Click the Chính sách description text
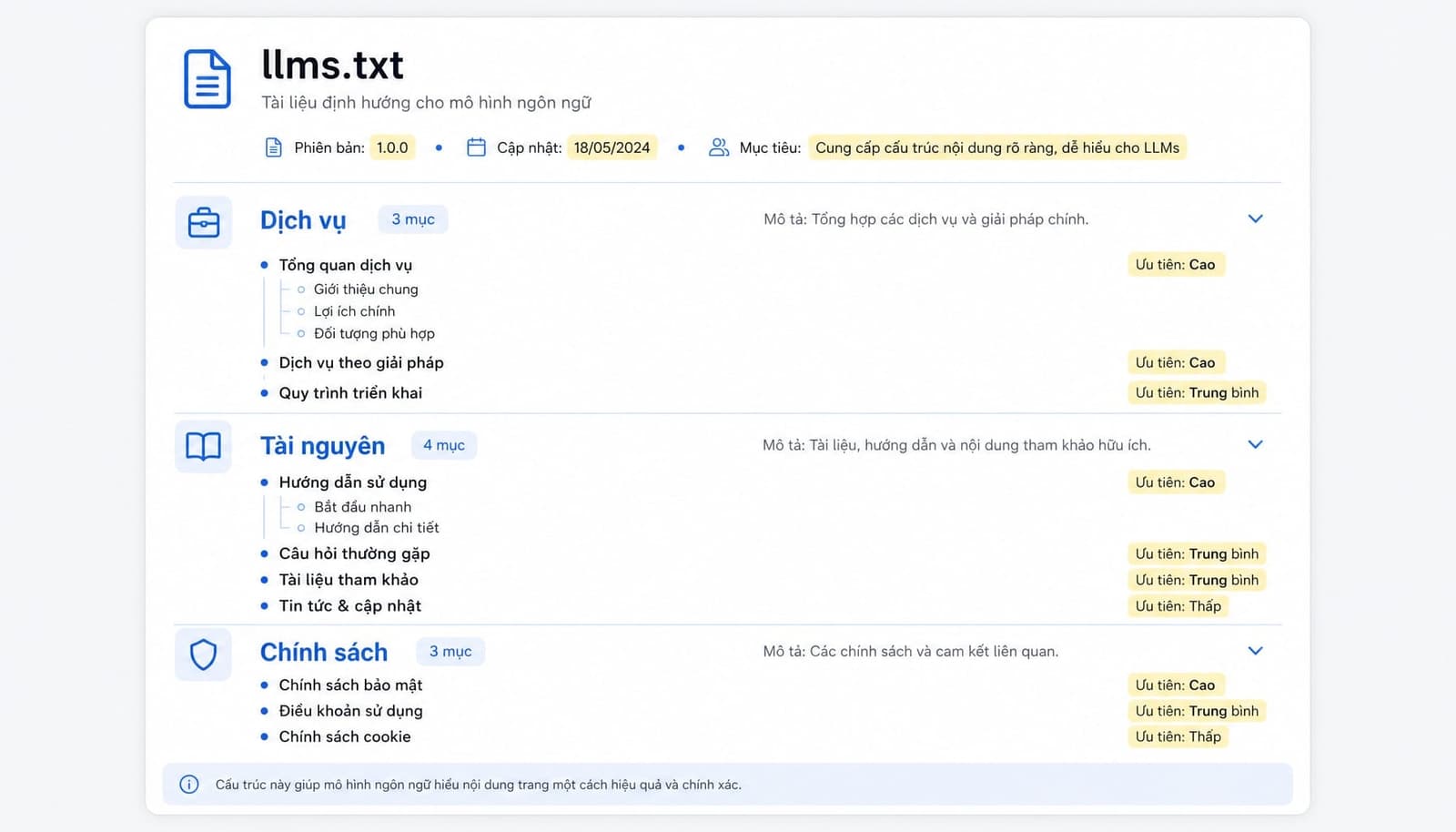 click(911, 652)
